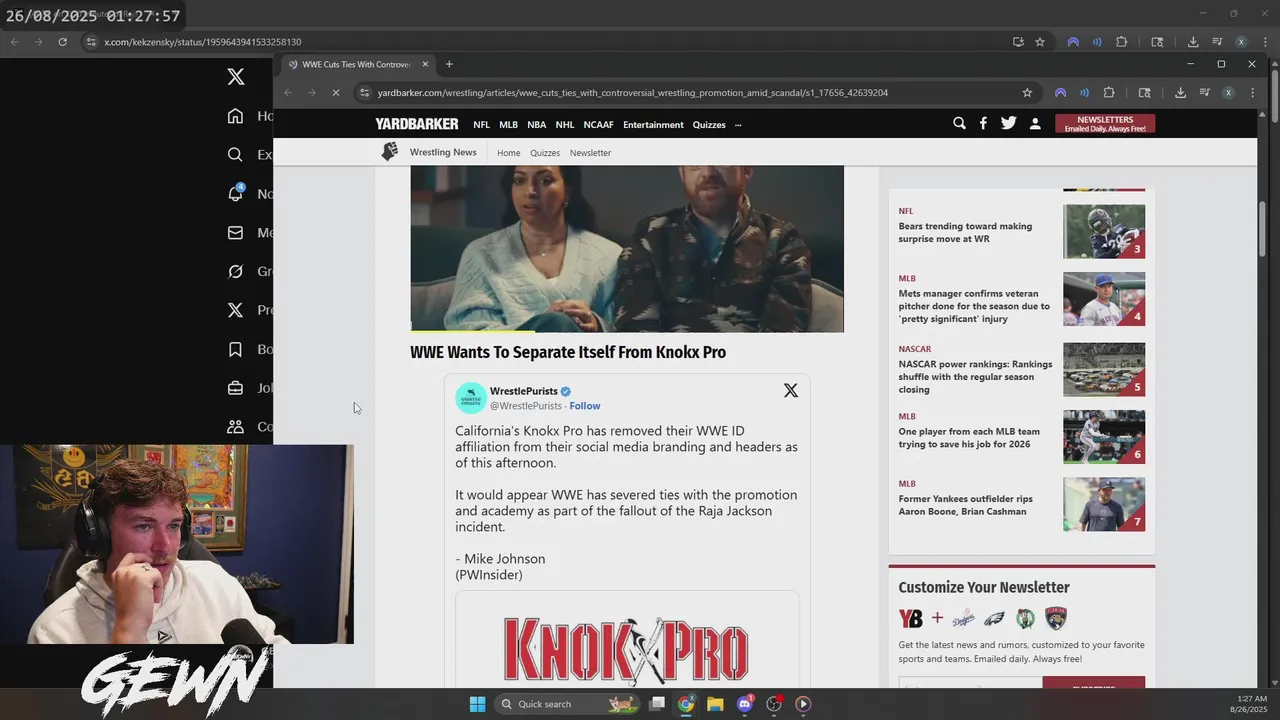Click Quick search box on taskbar
Image resolution: width=1280 pixels, height=720 pixels.
tap(565, 704)
